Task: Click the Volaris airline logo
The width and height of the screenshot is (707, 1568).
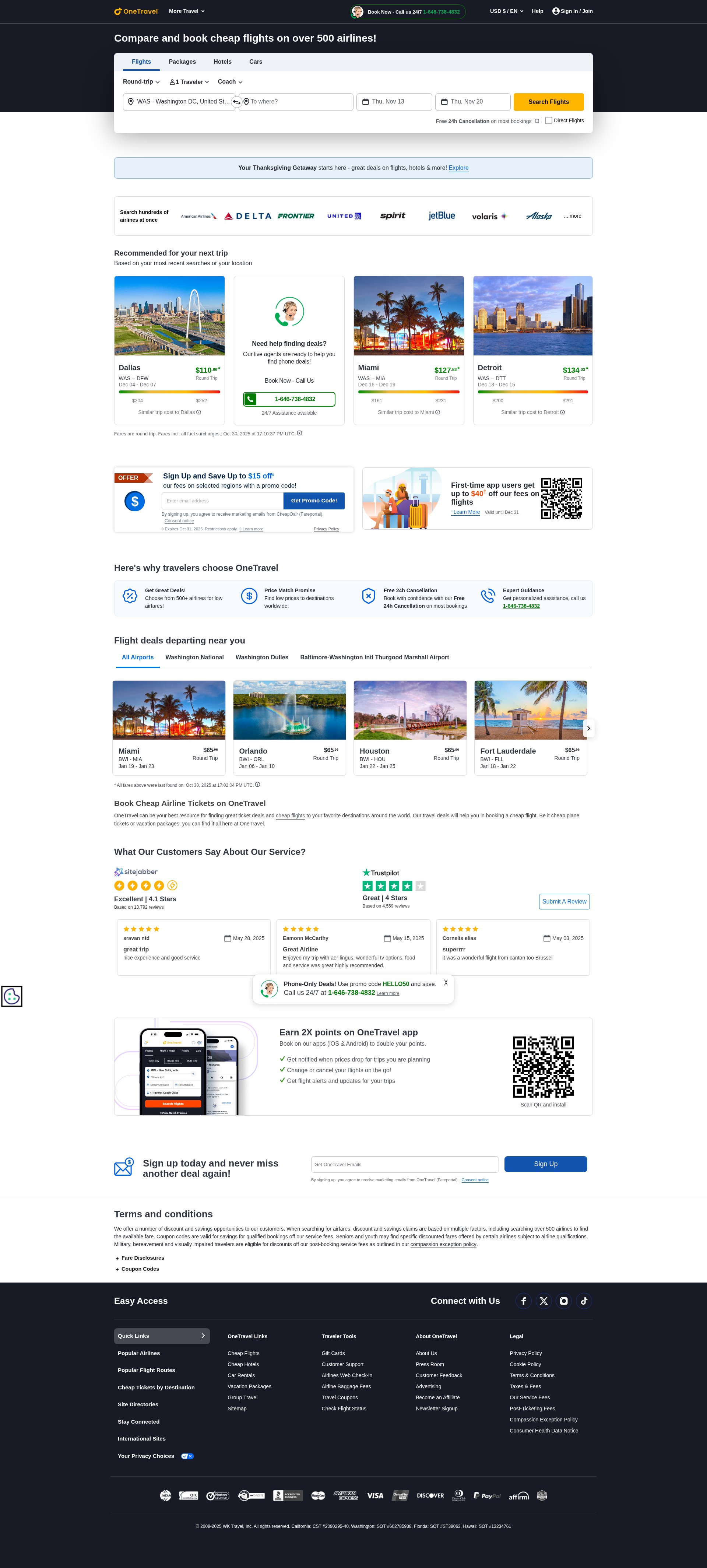Action: coord(489,216)
